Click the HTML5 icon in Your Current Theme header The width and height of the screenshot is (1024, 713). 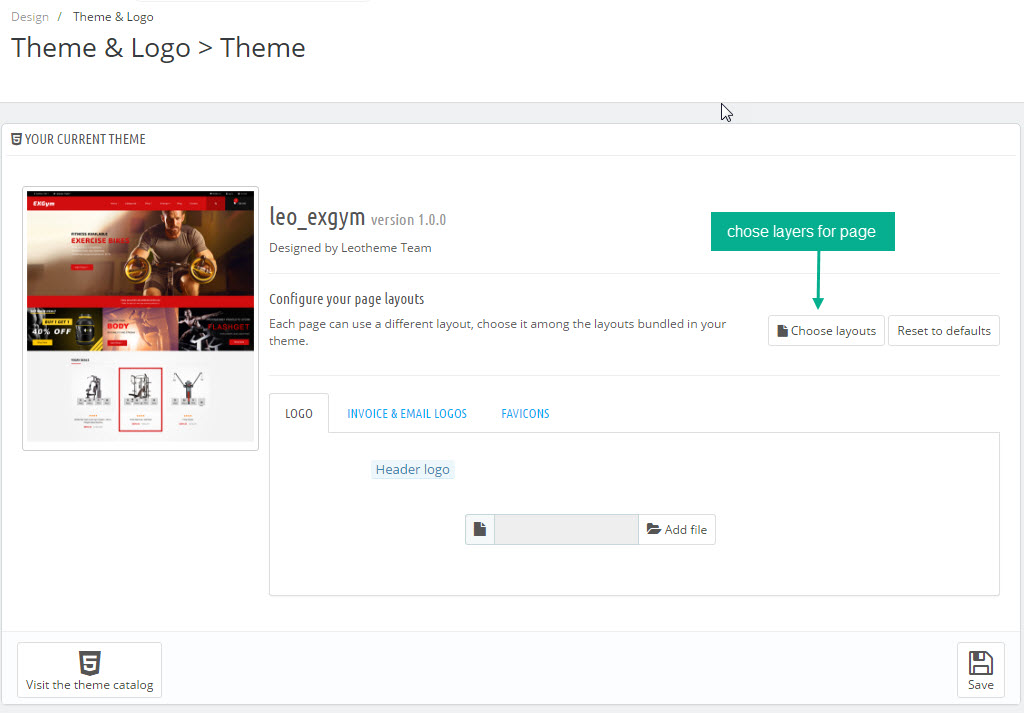pos(17,139)
